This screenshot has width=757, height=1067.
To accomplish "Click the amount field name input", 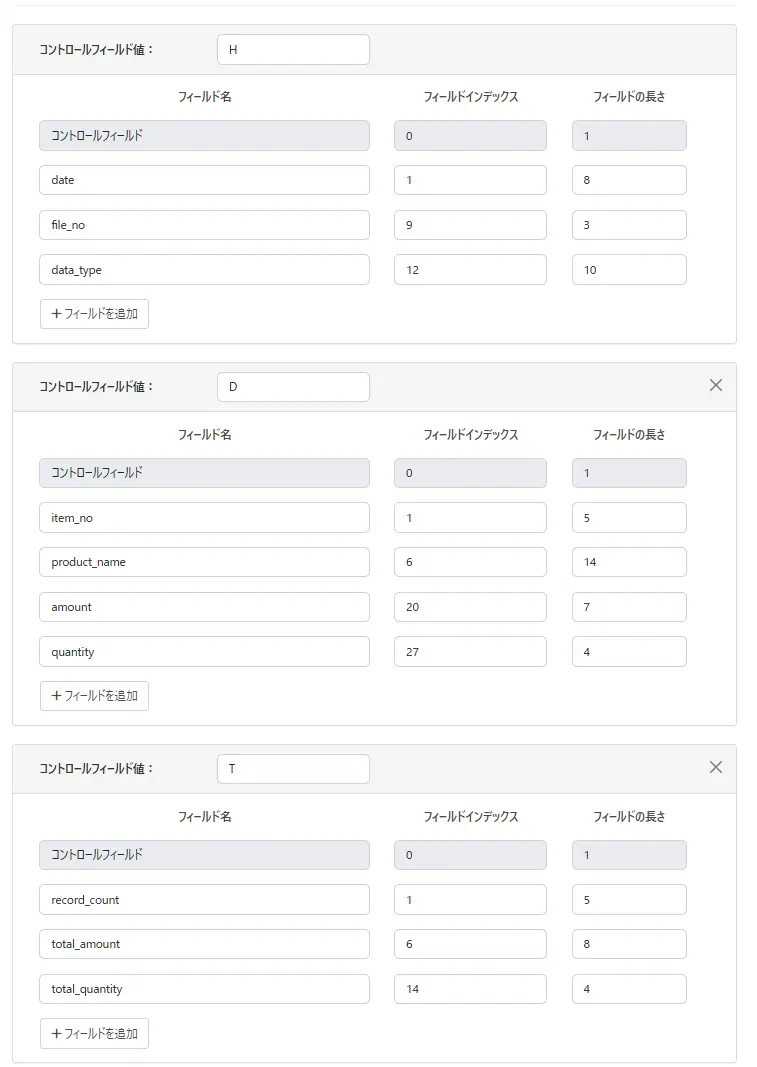I will [204, 607].
